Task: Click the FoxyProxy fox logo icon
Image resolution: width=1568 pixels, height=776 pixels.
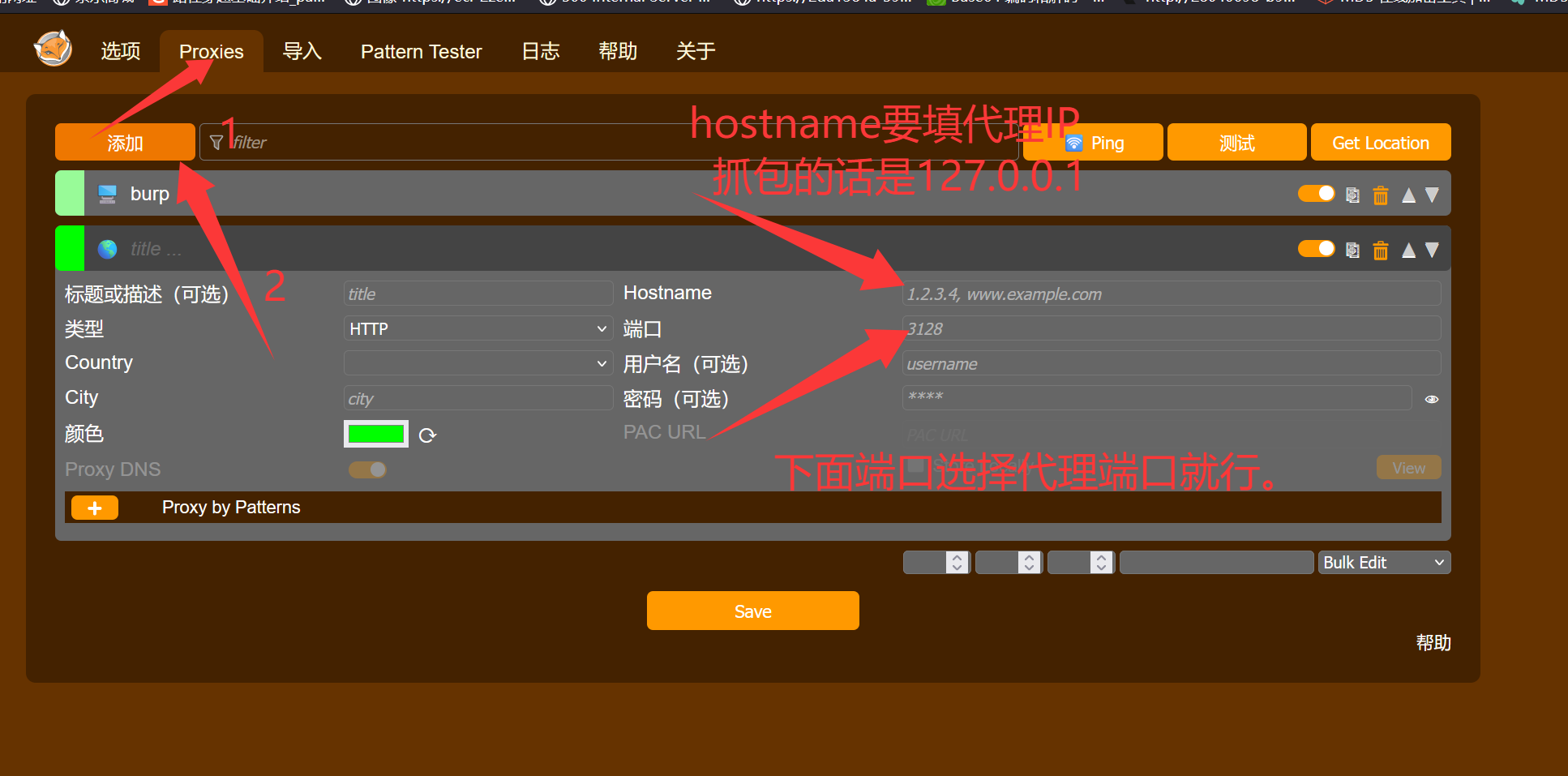Action: click(54, 49)
